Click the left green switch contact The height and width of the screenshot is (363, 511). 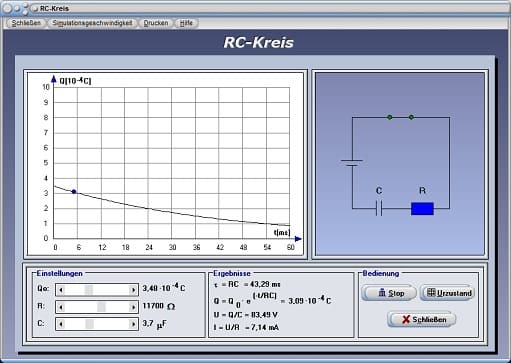389,117
